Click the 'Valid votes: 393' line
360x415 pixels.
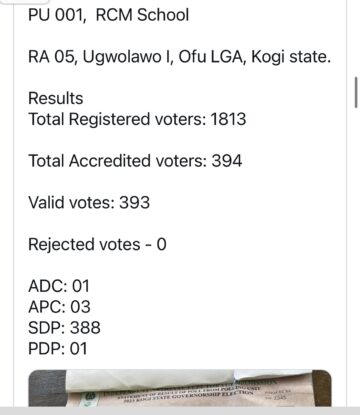(x=89, y=203)
